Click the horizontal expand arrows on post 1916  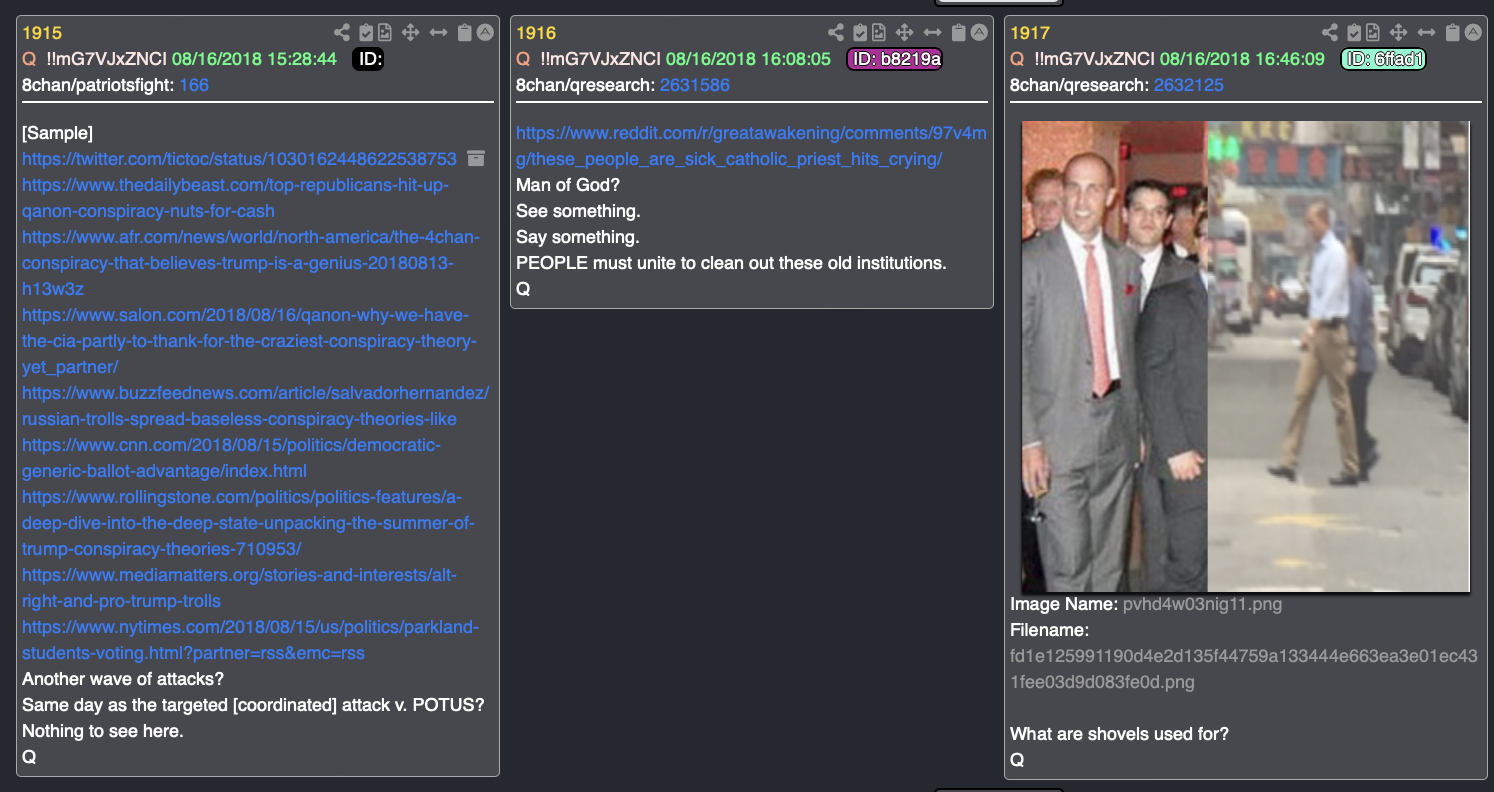point(932,33)
